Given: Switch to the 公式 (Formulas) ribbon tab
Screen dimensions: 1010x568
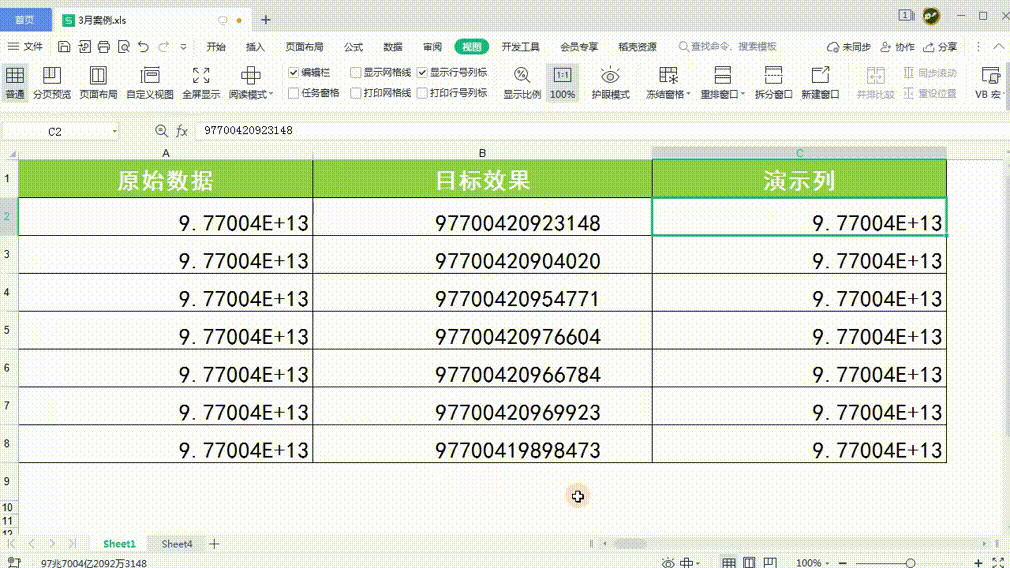Looking at the screenshot, I should [x=353, y=47].
